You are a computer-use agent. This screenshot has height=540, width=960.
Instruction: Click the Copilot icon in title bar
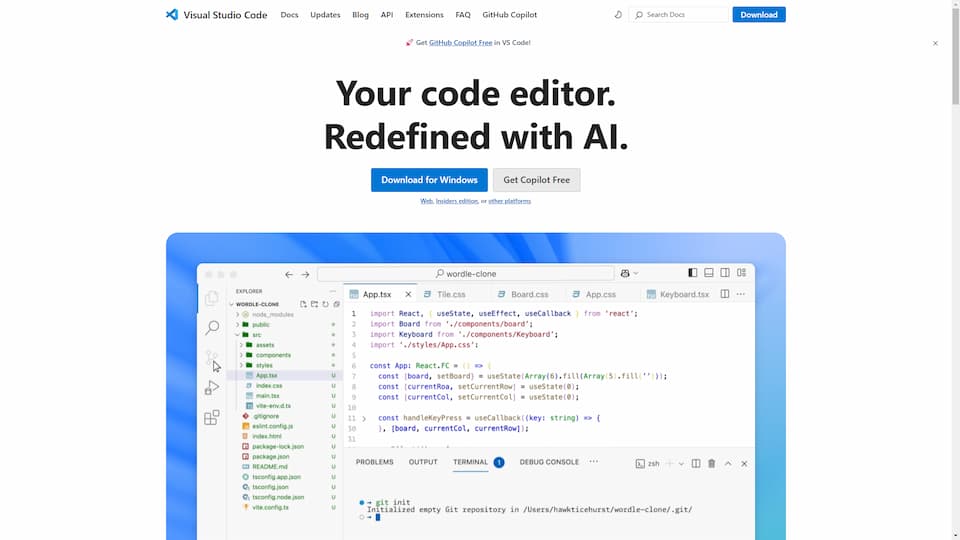click(x=625, y=274)
